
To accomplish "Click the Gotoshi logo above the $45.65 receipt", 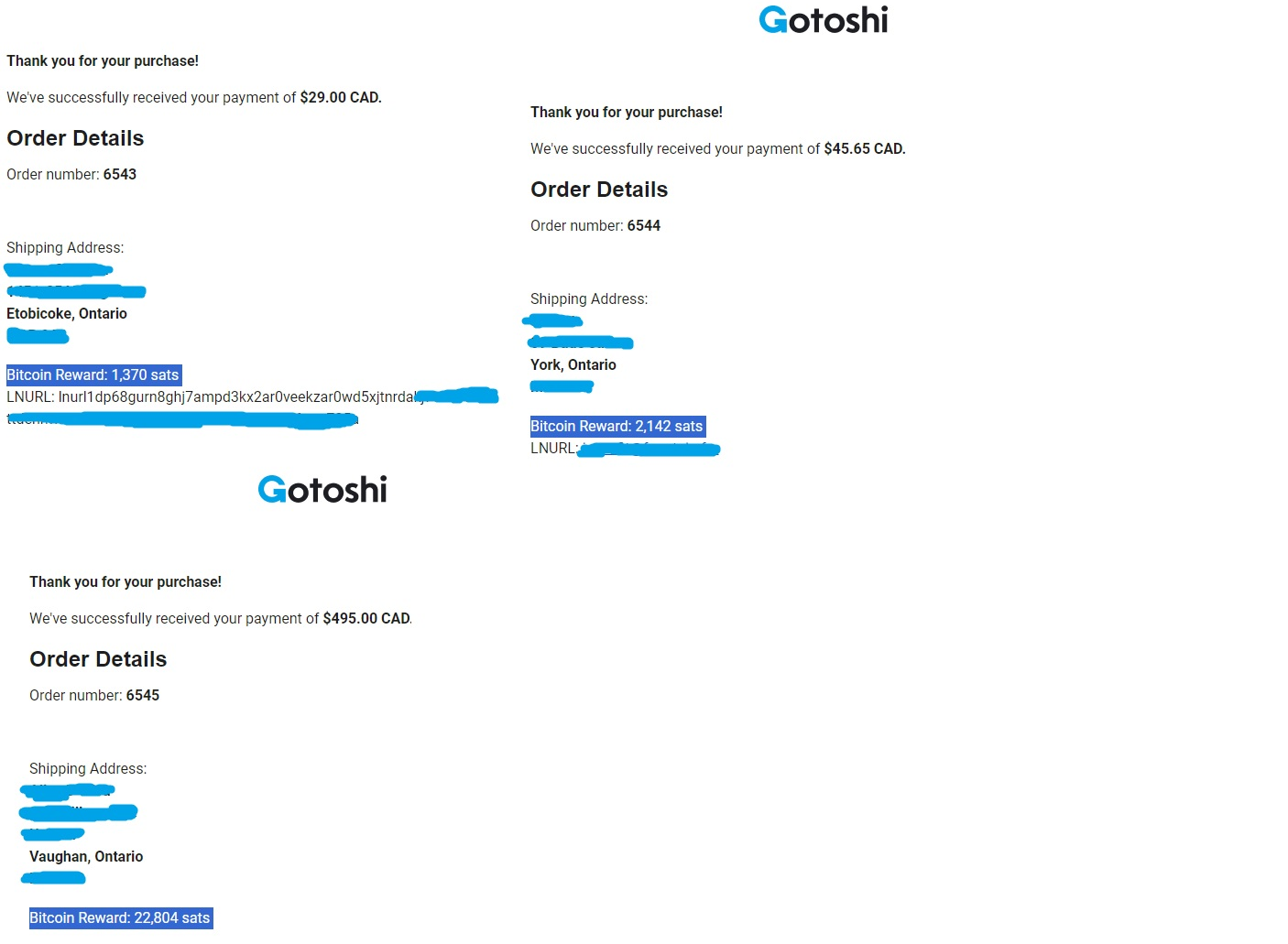I will tap(823, 20).
